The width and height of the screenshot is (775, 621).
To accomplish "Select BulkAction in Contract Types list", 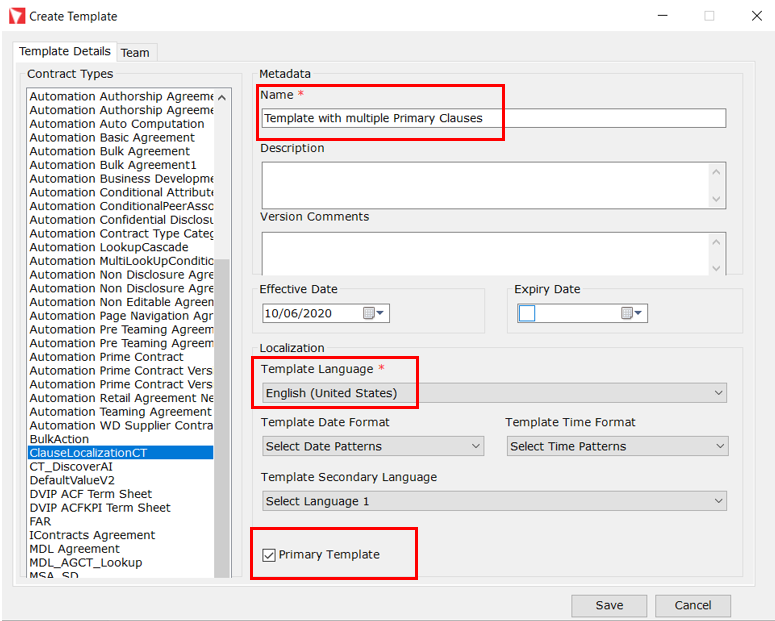I will 60,439.
